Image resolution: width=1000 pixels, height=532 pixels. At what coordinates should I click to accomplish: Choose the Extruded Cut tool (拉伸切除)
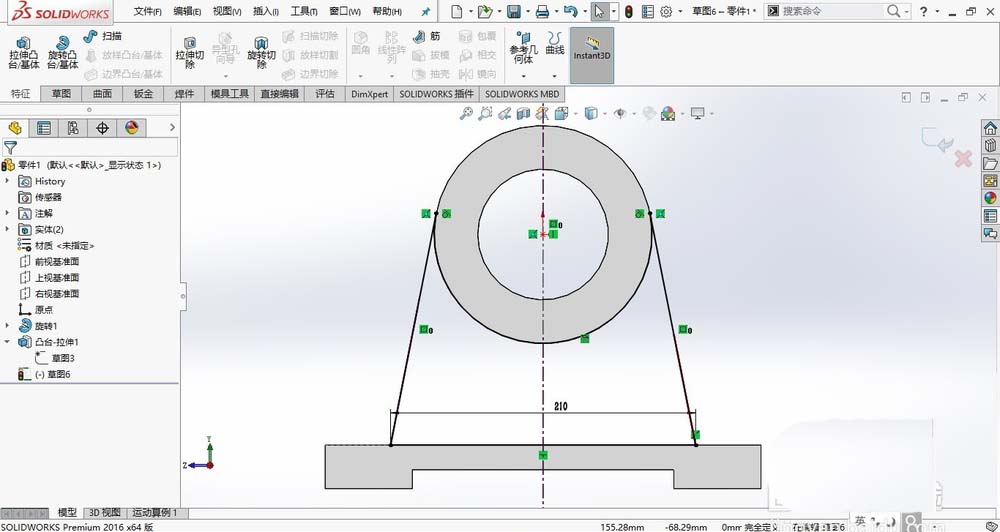click(189, 52)
